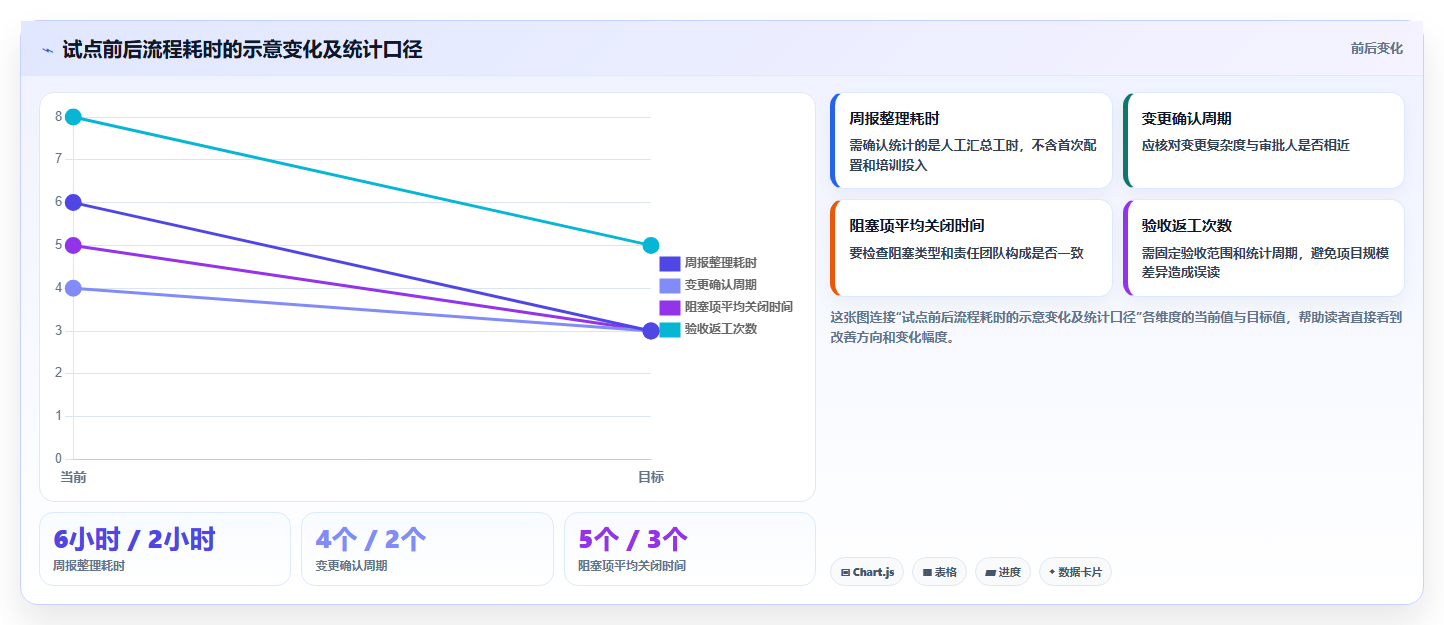
Task: Click the purple data point at 5
Action: tap(73, 245)
